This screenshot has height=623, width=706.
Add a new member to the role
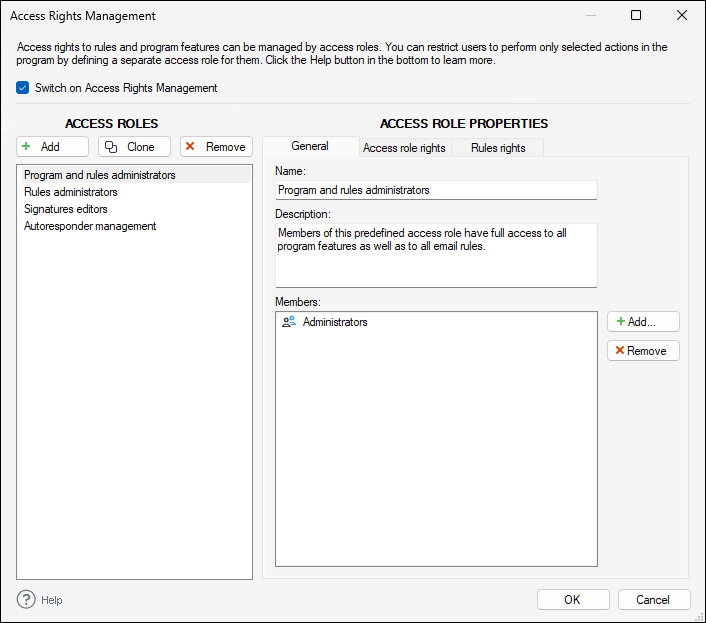coord(643,322)
